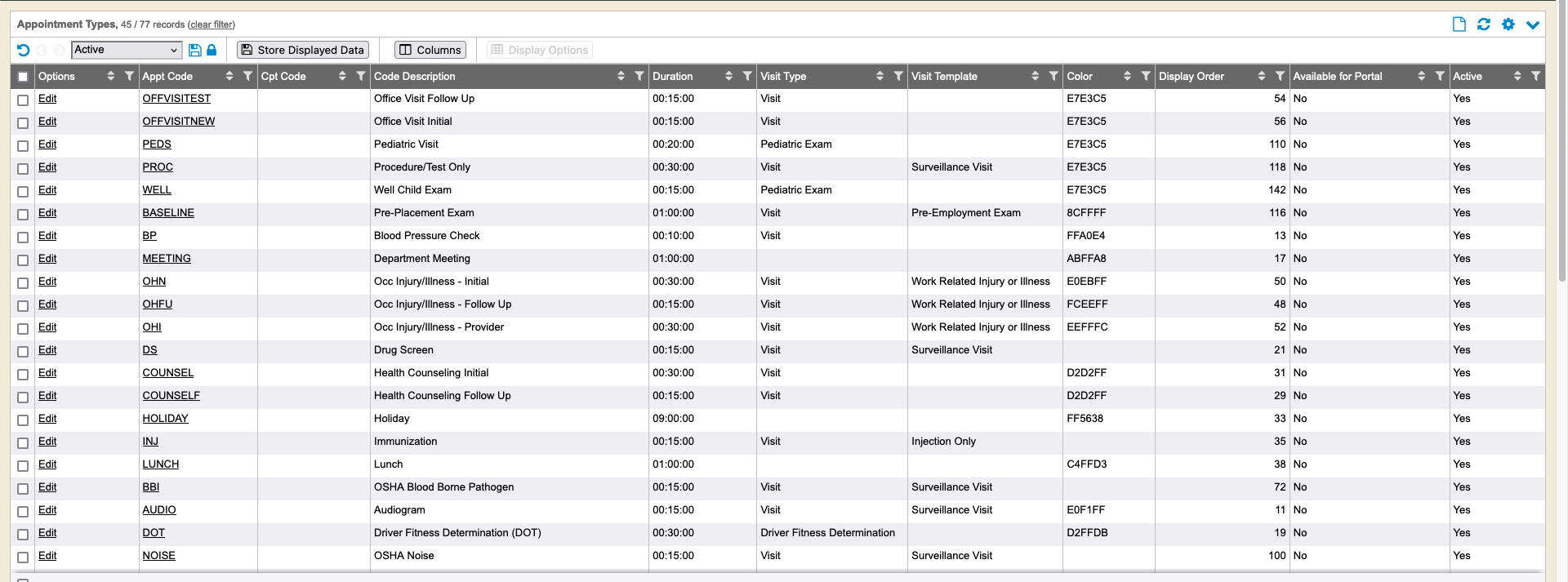Screen dimensions: 1568x582
Task: Click the Code Description column header
Action: [x=415, y=76]
